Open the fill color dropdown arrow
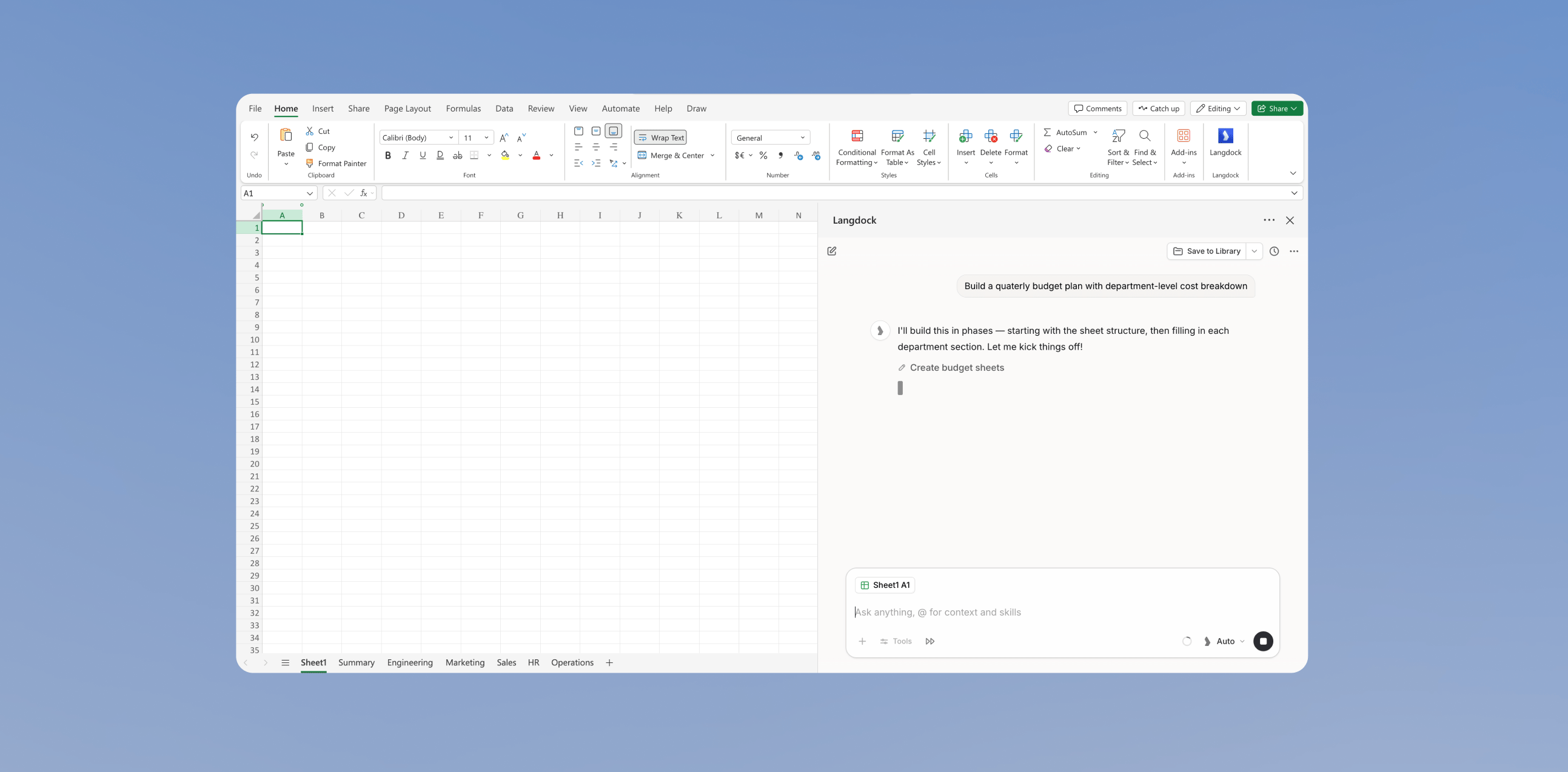Viewport: 1568px width, 772px height. pyautogui.click(x=520, y=156)
